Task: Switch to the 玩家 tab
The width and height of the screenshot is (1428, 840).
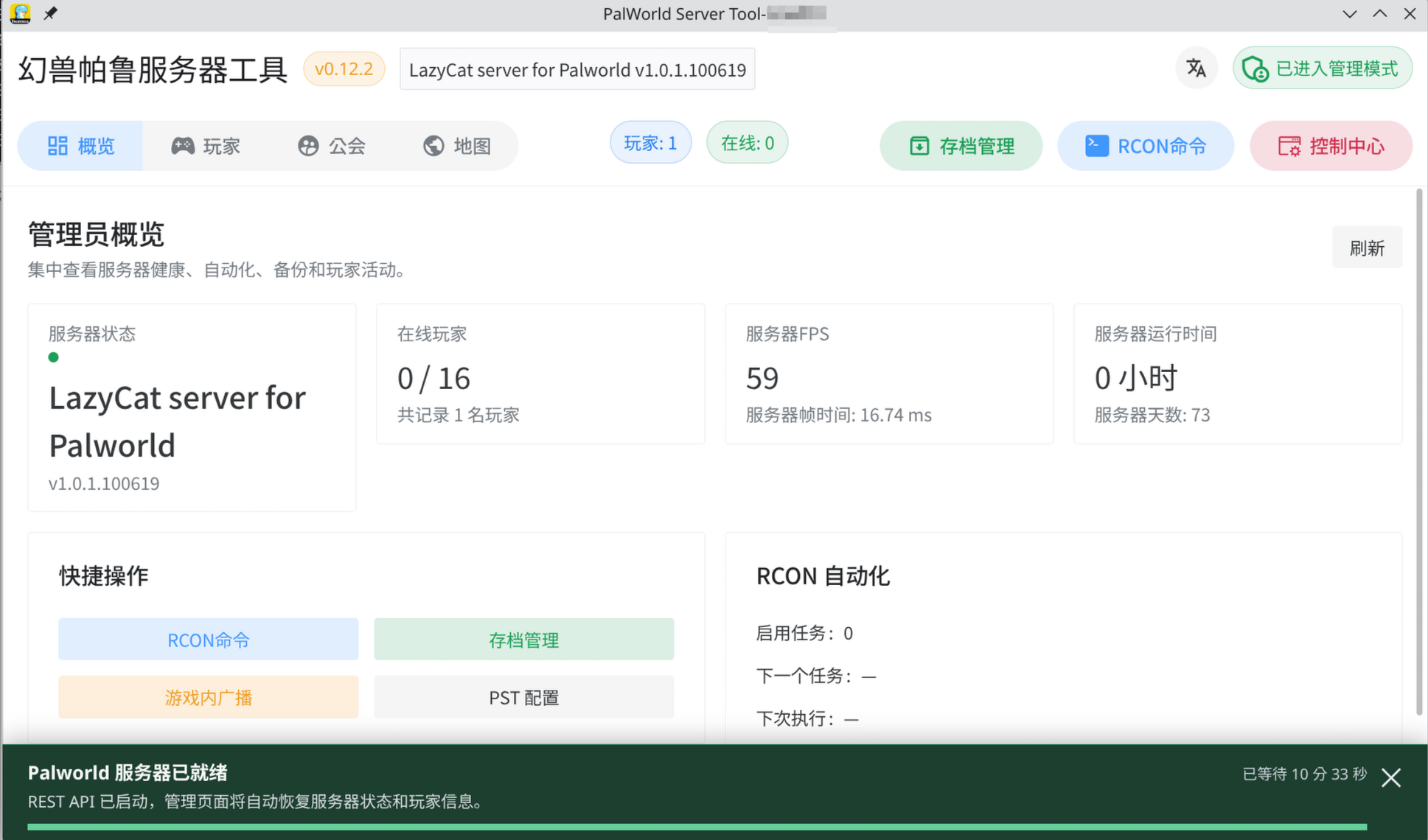Action: [206, 146]
